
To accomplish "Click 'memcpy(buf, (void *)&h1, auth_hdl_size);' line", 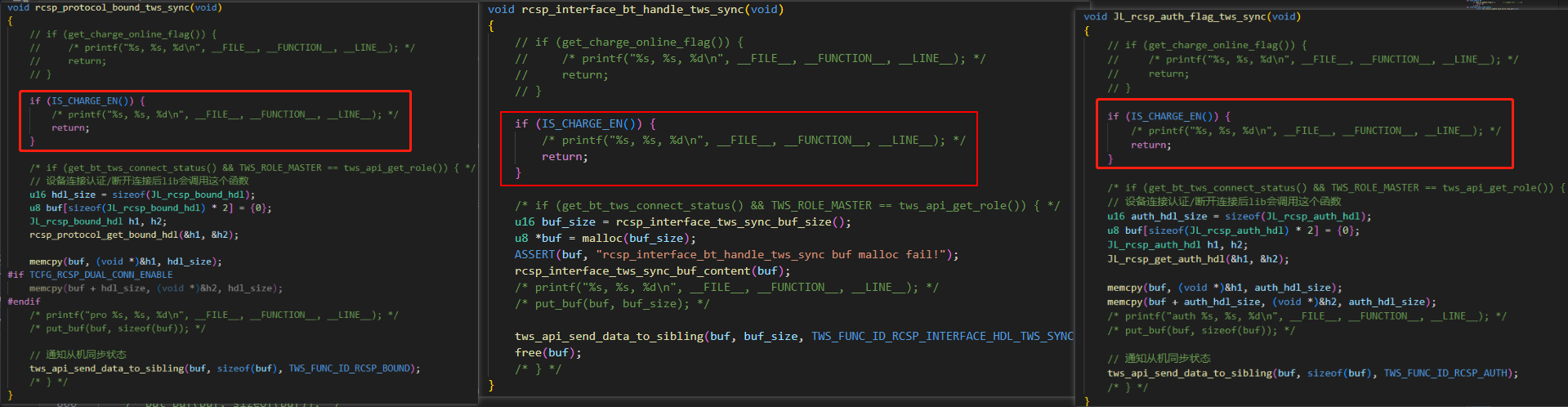I will click(1225, 288).
